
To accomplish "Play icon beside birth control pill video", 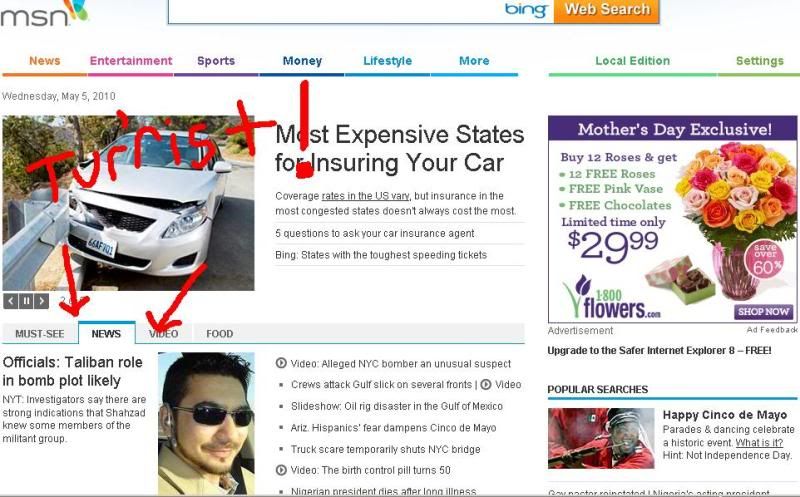I will click(x=281, y=470).
